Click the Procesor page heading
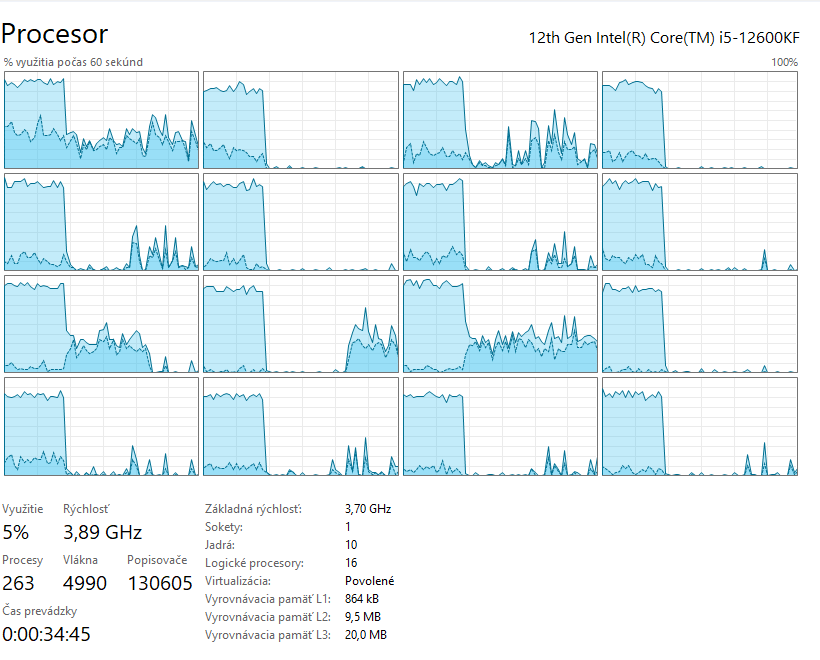Screen dimensions: 820x660 point(55,33)
